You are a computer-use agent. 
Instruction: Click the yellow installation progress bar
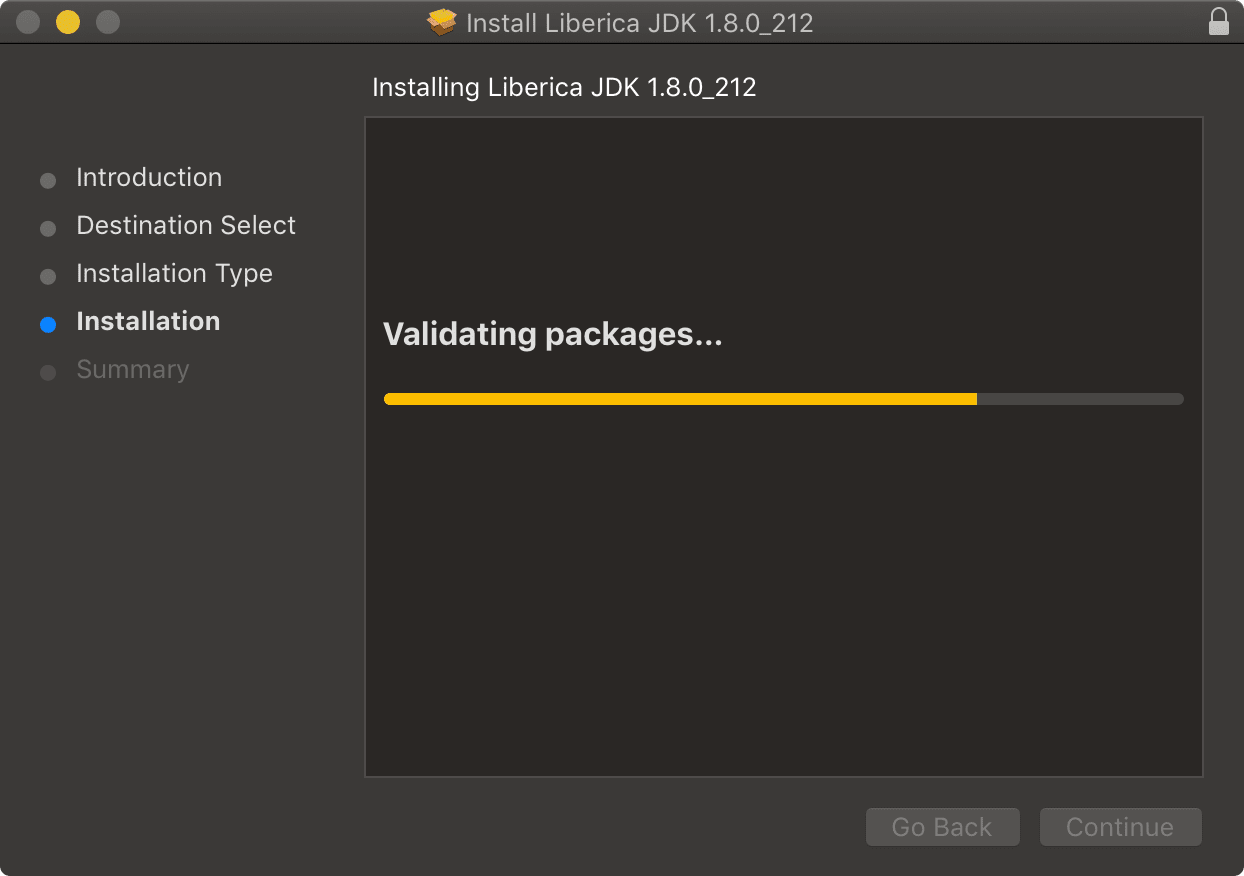pos(680,398)
